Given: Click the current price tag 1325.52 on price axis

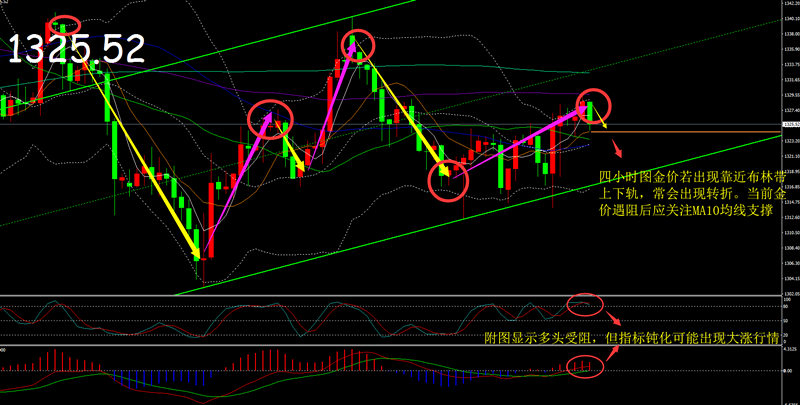Looking at the screenshot, I should [791, 124].
